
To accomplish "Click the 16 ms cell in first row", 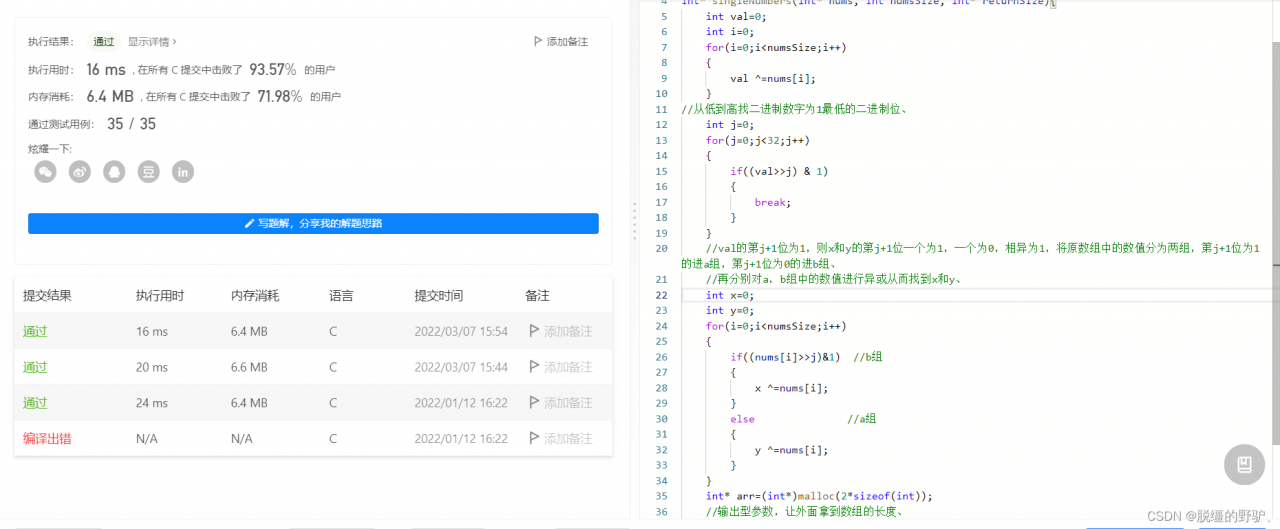I will [x=152, y=331].
